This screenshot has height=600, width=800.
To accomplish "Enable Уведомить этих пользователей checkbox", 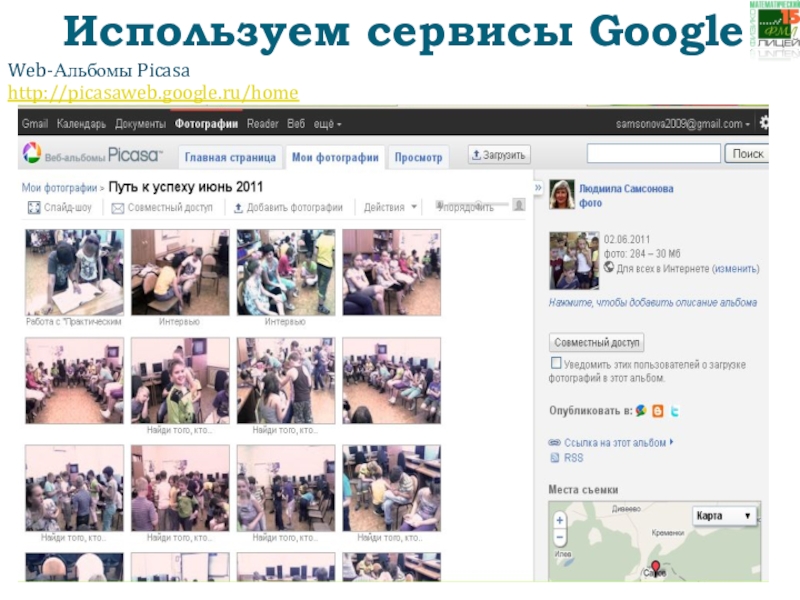I will click(x=556, y=363).
